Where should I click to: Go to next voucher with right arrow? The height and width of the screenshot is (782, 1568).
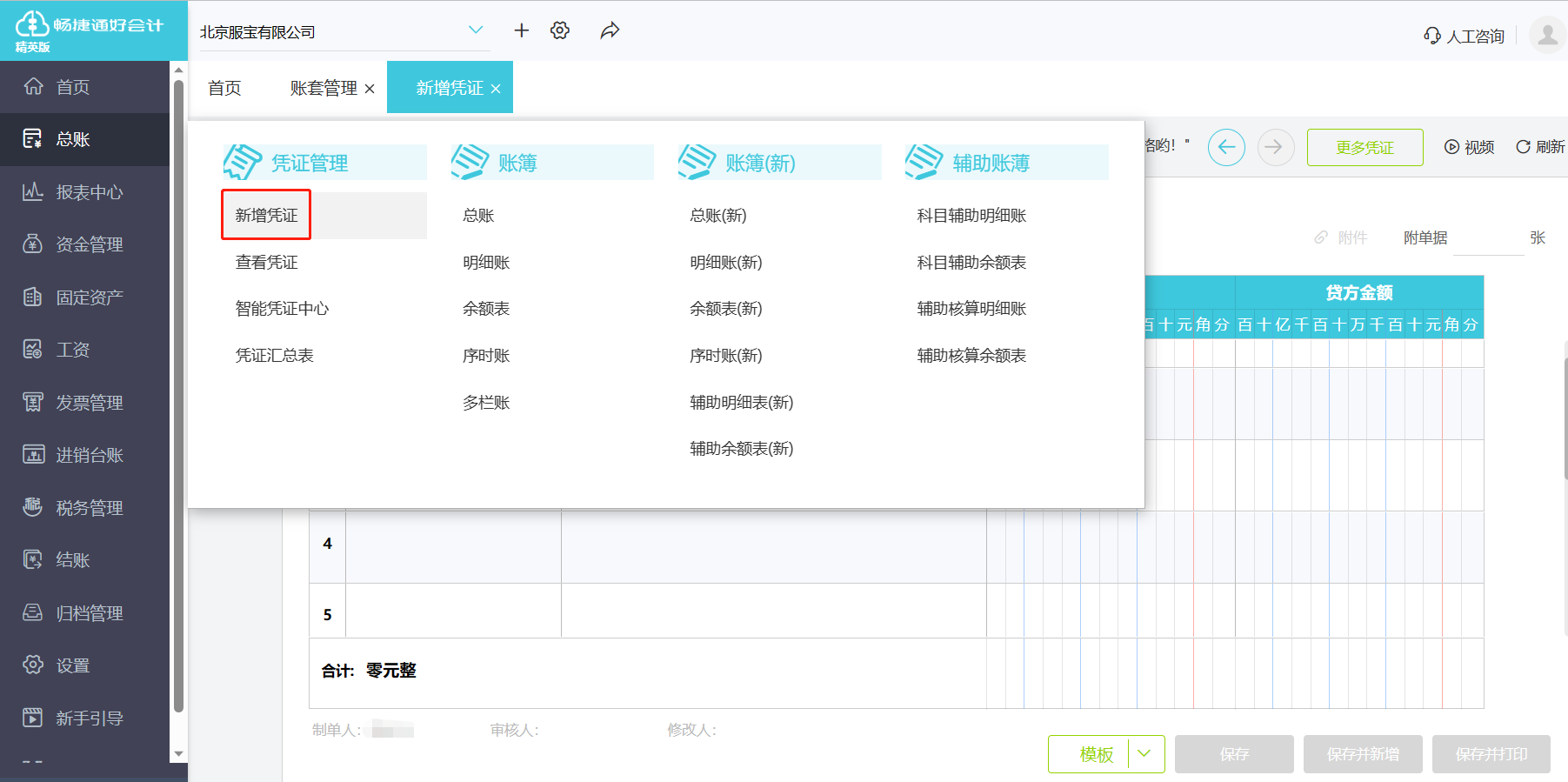[x=1276, y=147]
